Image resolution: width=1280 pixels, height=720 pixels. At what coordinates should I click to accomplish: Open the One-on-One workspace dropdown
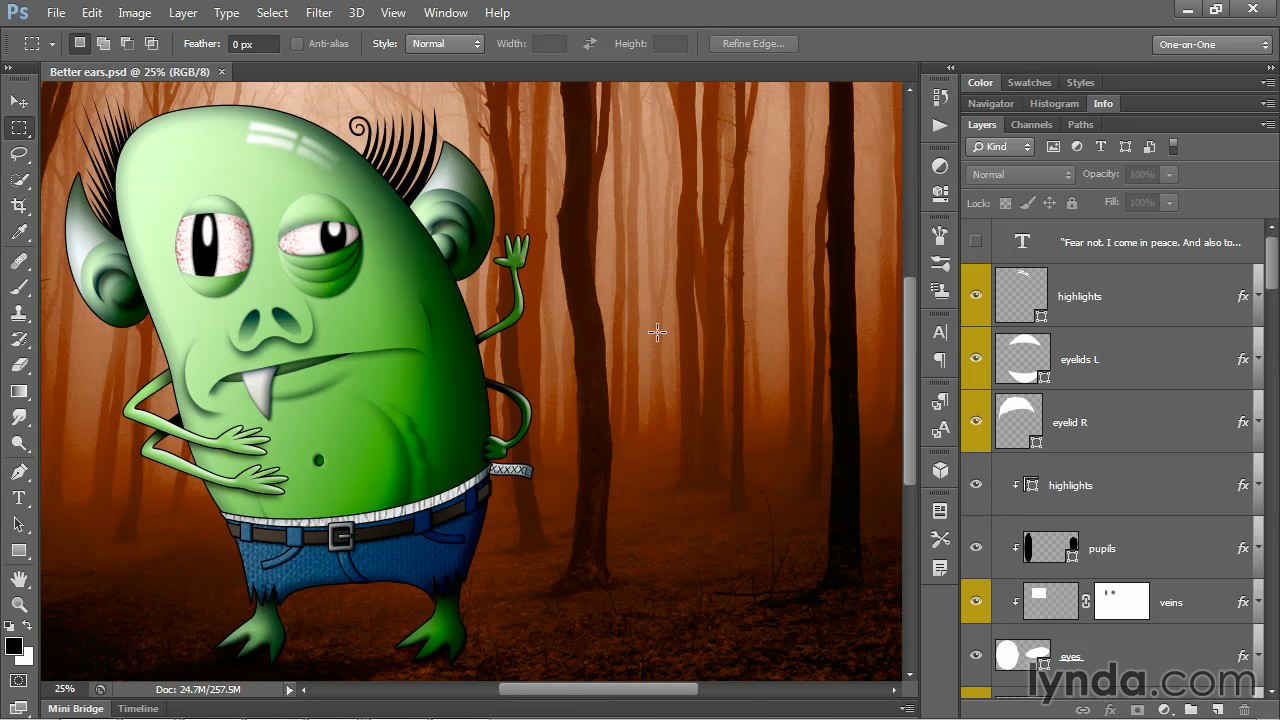(1212, 44)
